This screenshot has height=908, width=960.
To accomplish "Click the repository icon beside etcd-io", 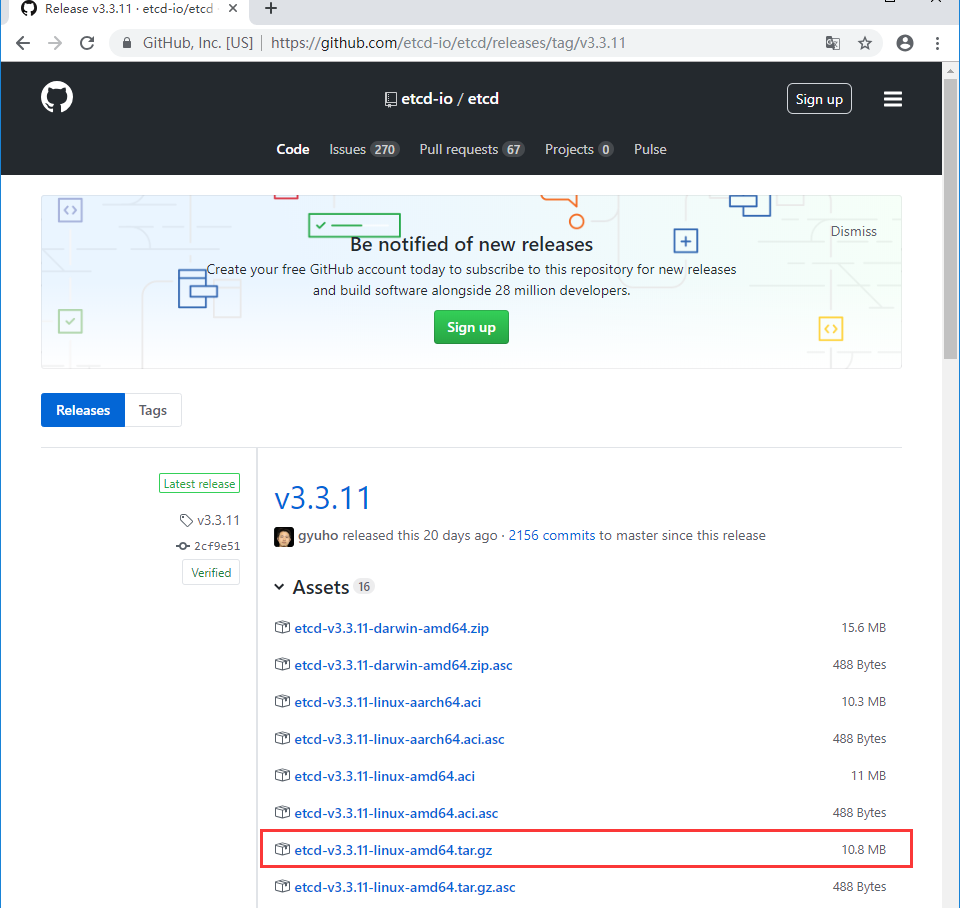I will [391, 99].
